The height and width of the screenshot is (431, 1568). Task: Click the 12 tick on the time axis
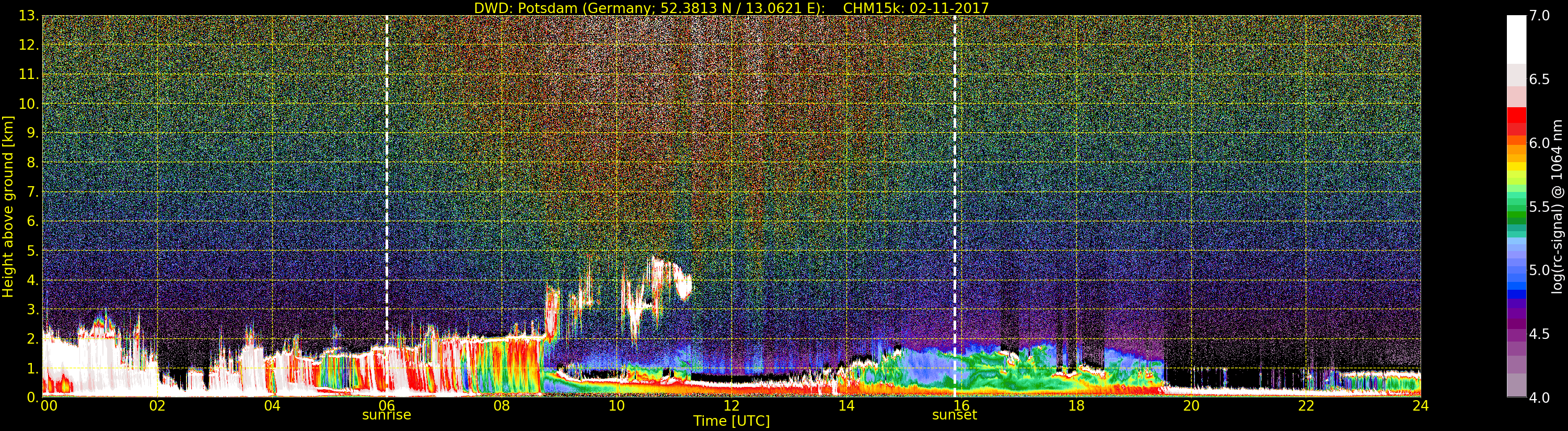731,405
